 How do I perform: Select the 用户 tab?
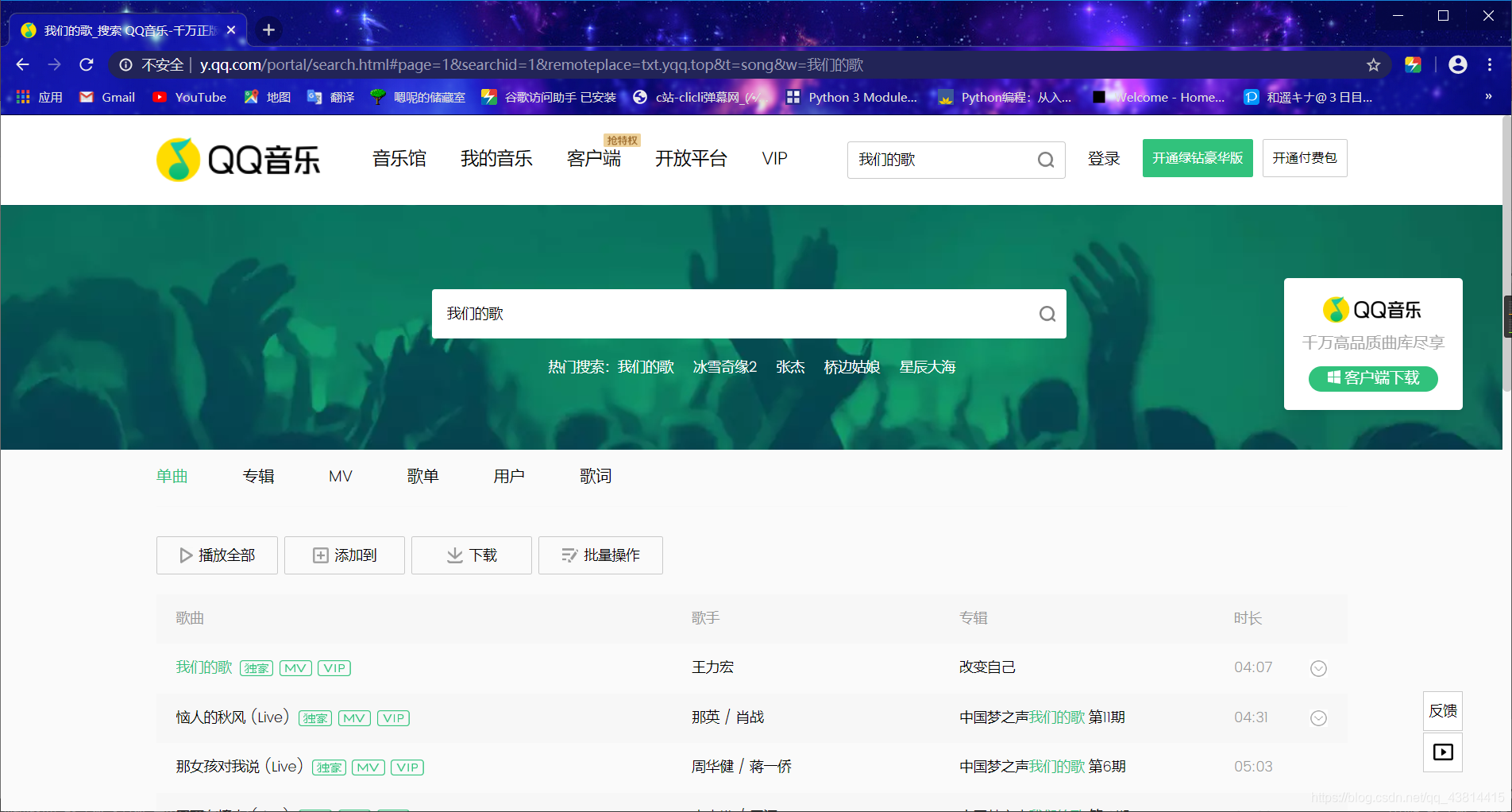509,476
